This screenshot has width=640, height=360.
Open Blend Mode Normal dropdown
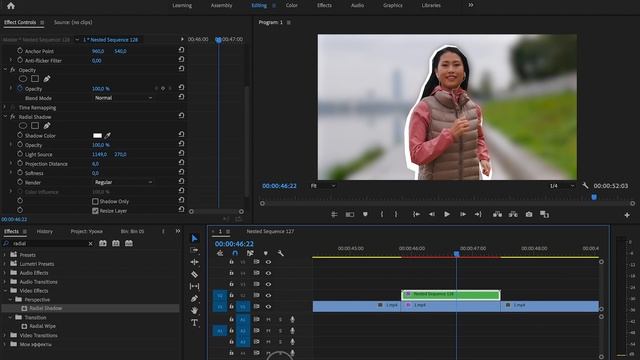coord(123,98)
